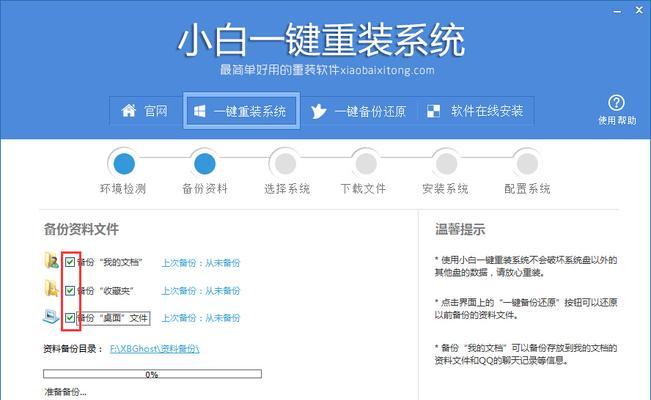Image resolution: width=651 pixels, height=400 pixels.
Task: Uncheck 备份"桌面"文件 checkbox
Action: click(70, 318)
